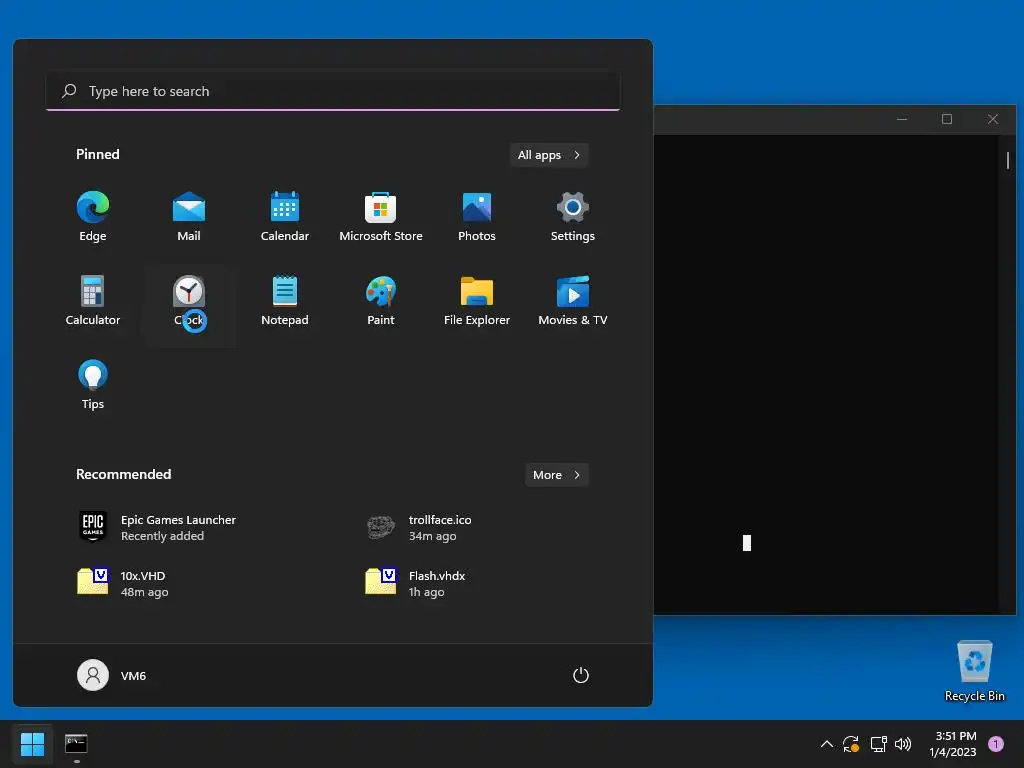Open the Clock app
Image resolution: width=1024 pixels, height=768 pixels.
coord(189,300)
